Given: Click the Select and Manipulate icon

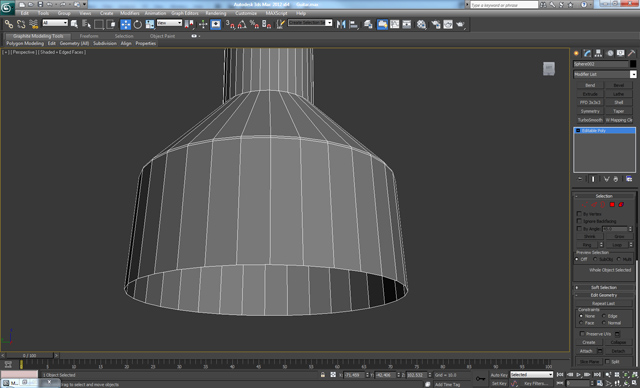Looking at the screenshot, I should tap(203, 24).
